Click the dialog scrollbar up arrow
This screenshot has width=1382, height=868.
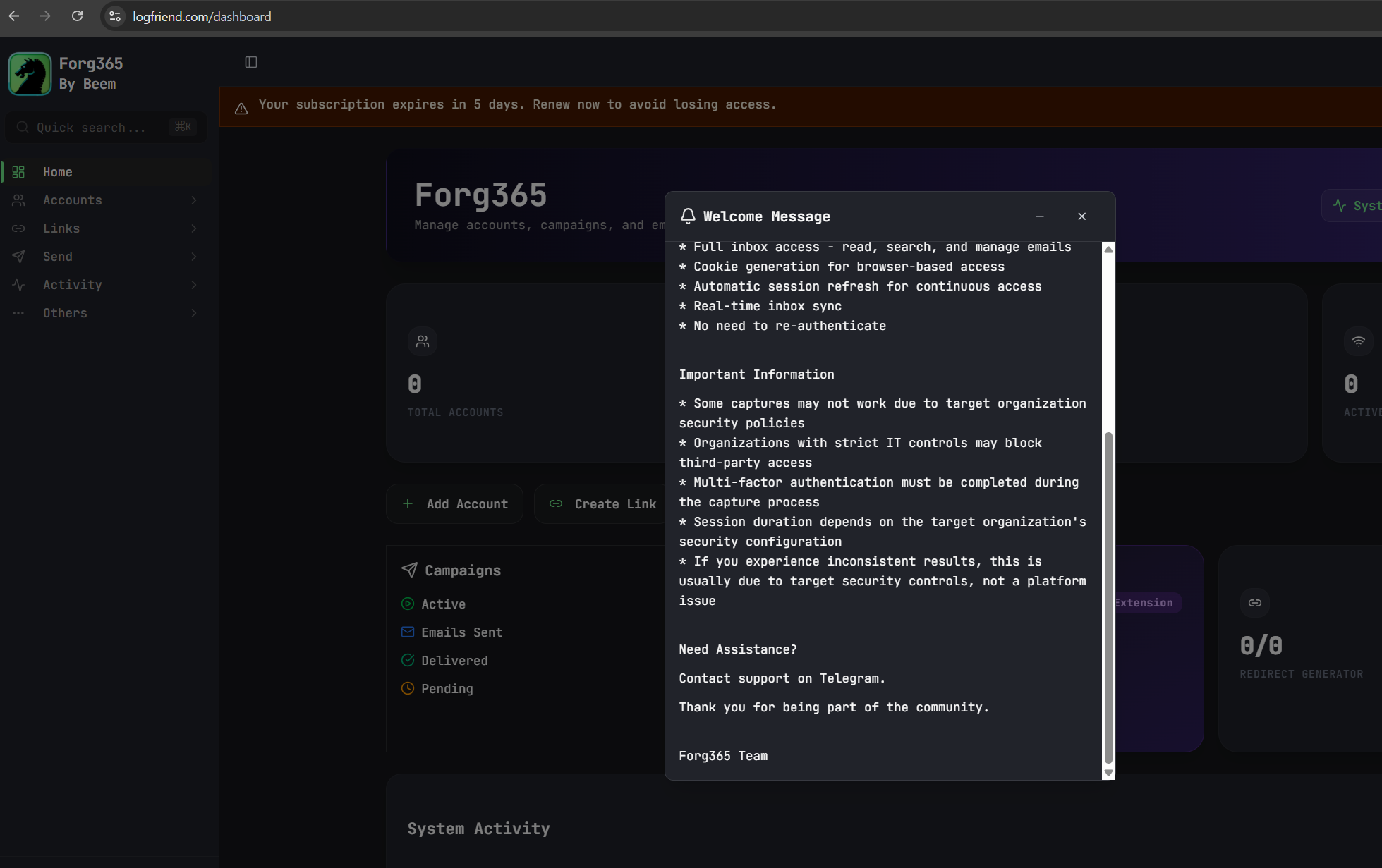[1108, 250]
